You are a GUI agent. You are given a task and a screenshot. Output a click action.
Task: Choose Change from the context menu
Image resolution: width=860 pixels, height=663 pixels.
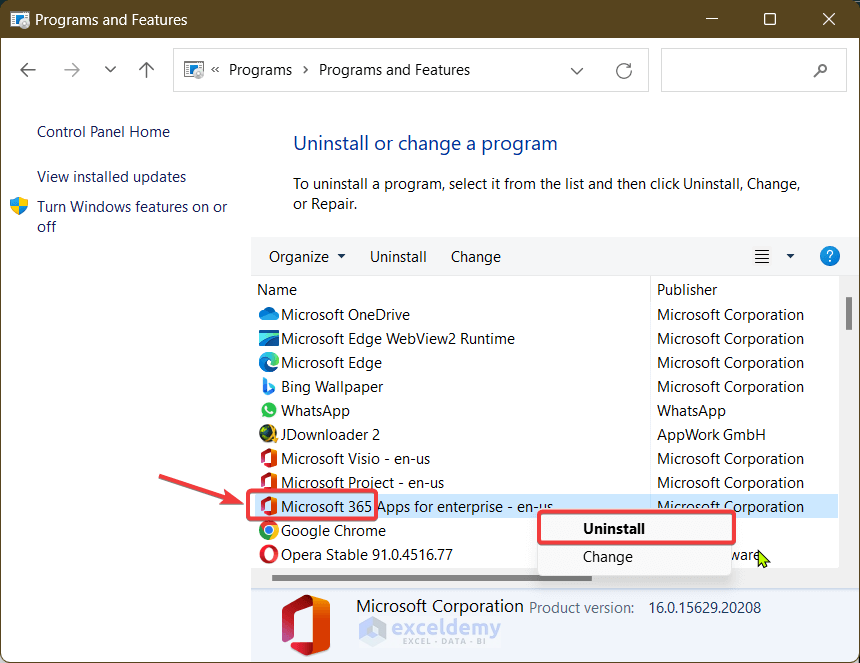(x=607, y=557)
